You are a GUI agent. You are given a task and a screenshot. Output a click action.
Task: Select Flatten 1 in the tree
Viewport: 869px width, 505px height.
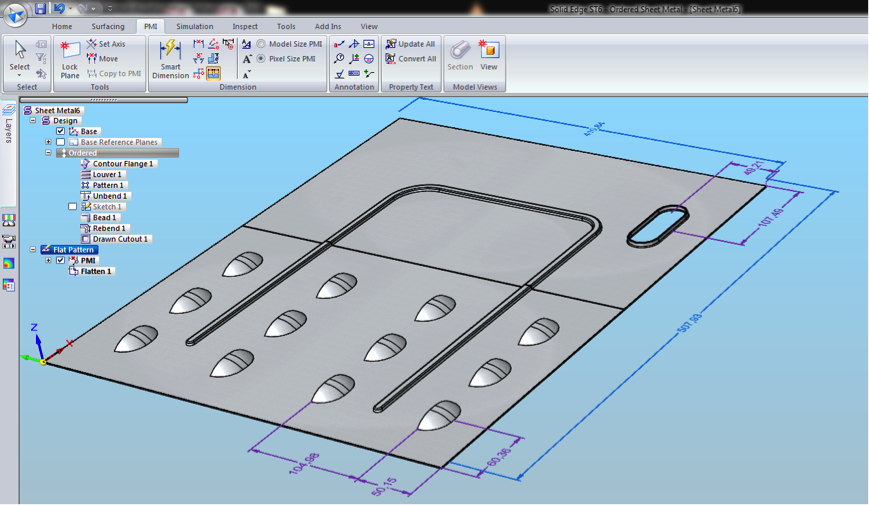pos(91,271)
